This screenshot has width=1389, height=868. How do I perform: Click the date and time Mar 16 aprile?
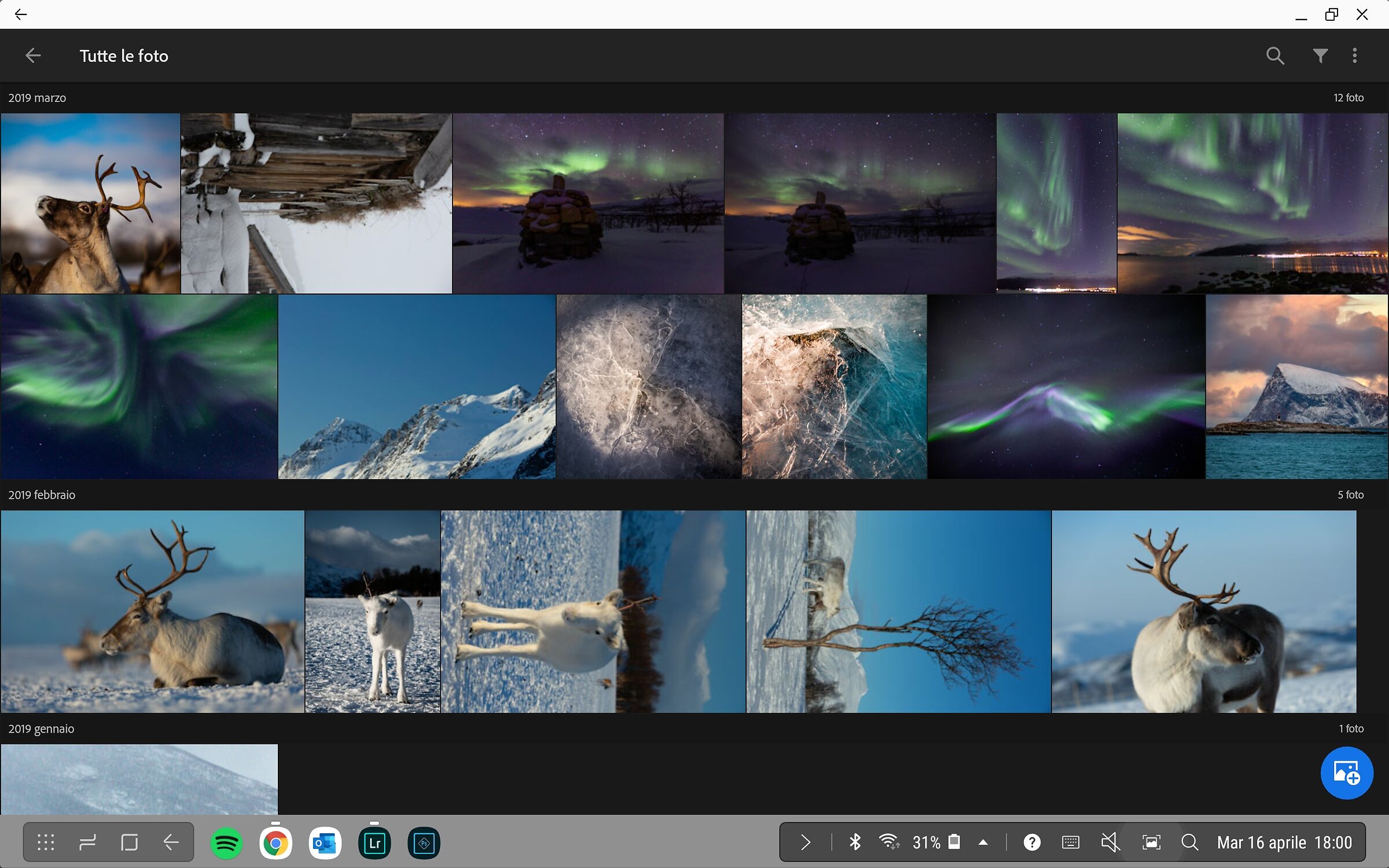pos(1284,842)
